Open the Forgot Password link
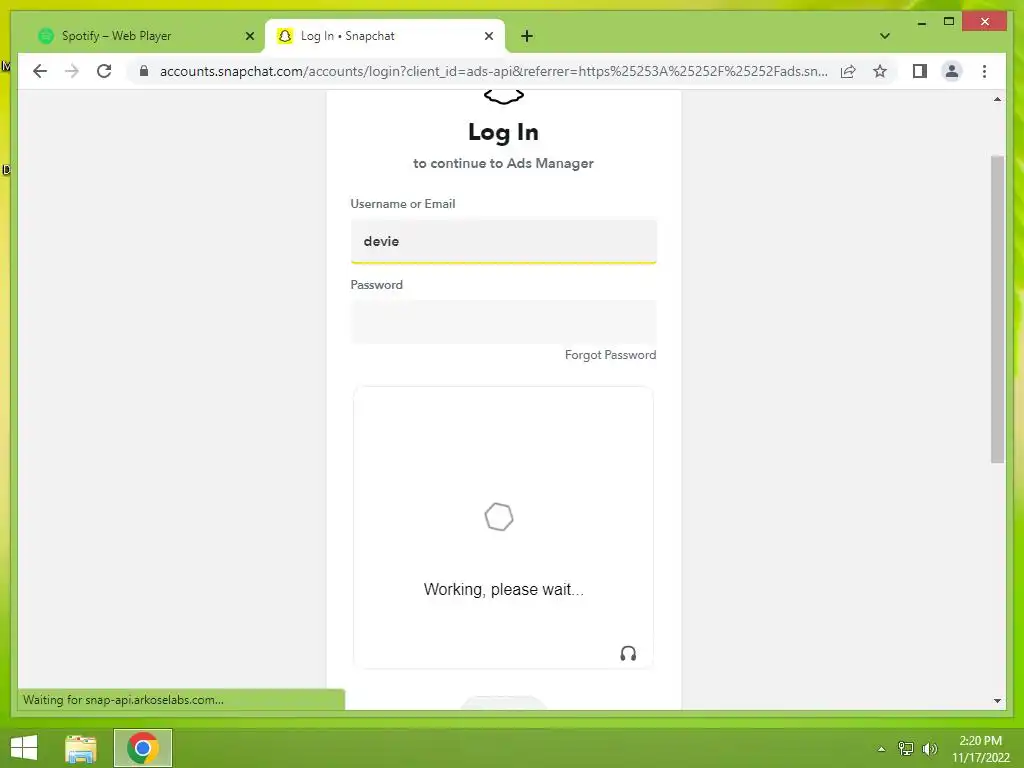This screenshot has height=768, width=1024. (x=611, y=355)
